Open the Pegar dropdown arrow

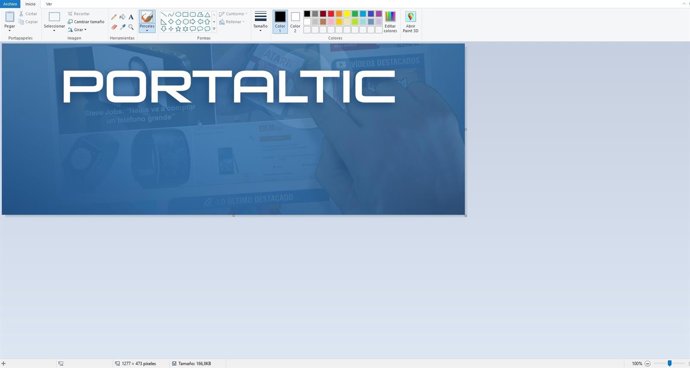pyautogui.click(x=10, y=31)
